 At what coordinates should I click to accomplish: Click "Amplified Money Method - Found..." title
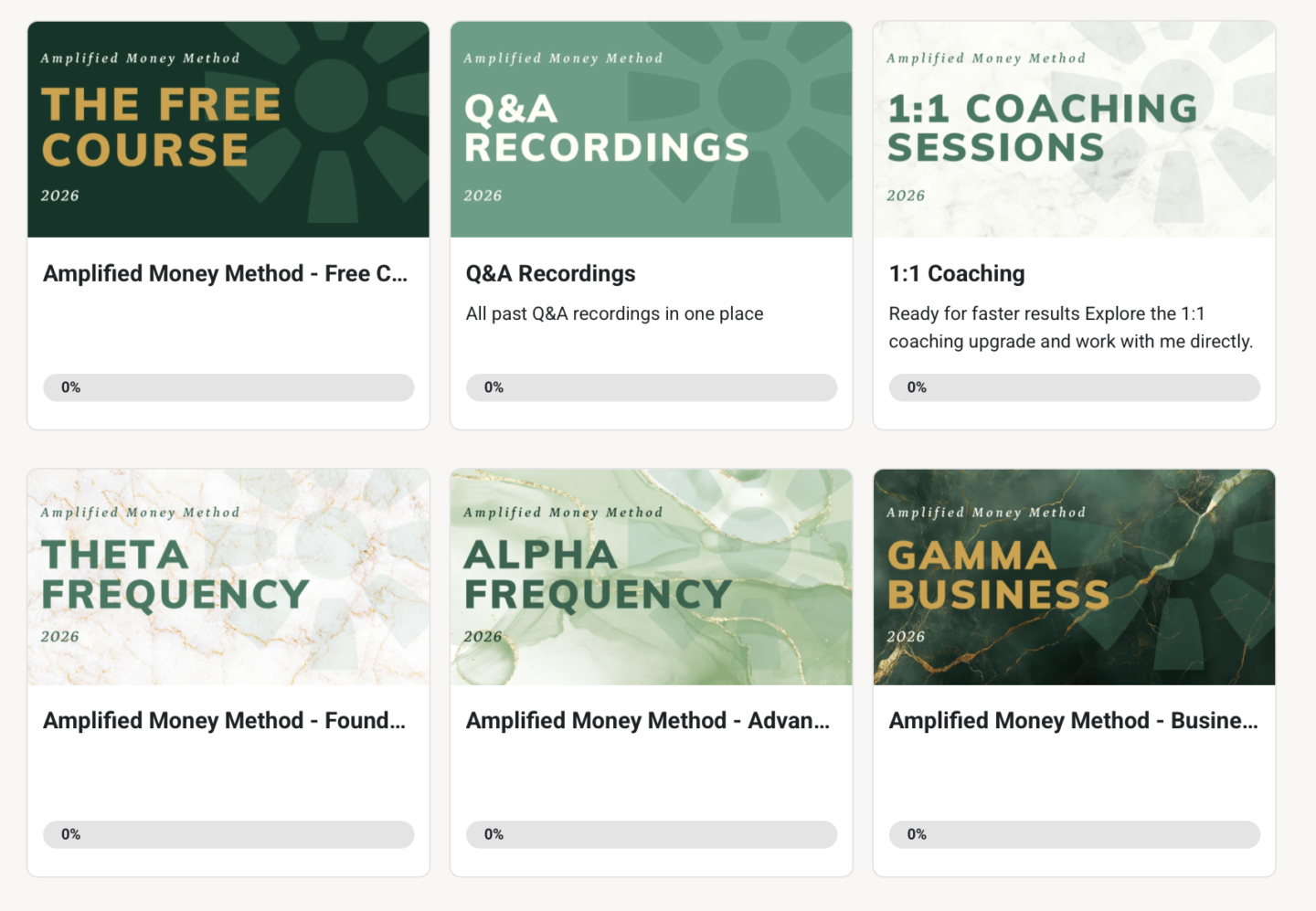[224, 721]
